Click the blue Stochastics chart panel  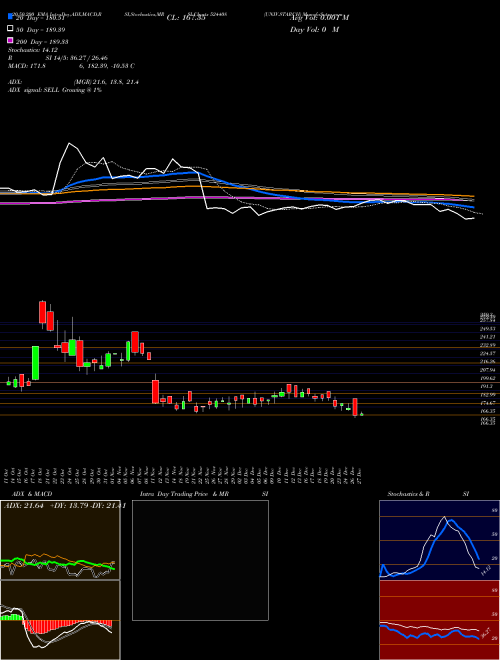[x=439, y=540]
